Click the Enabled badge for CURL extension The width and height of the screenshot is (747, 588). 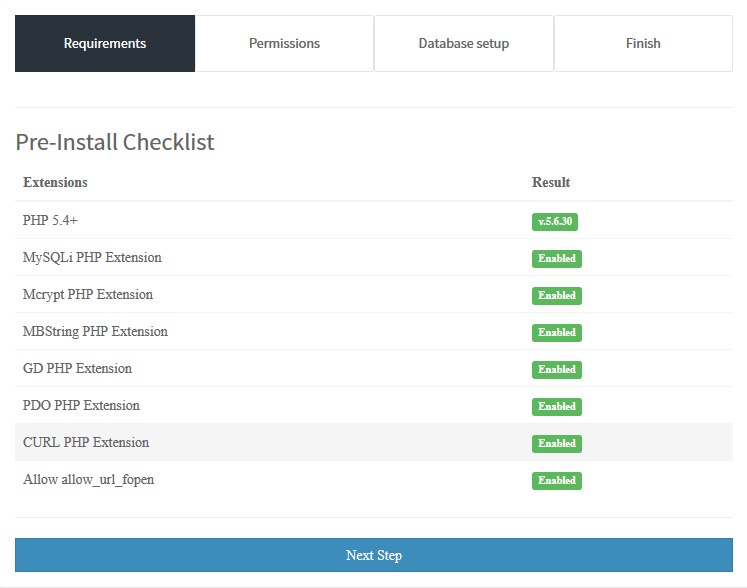[556, 444]
